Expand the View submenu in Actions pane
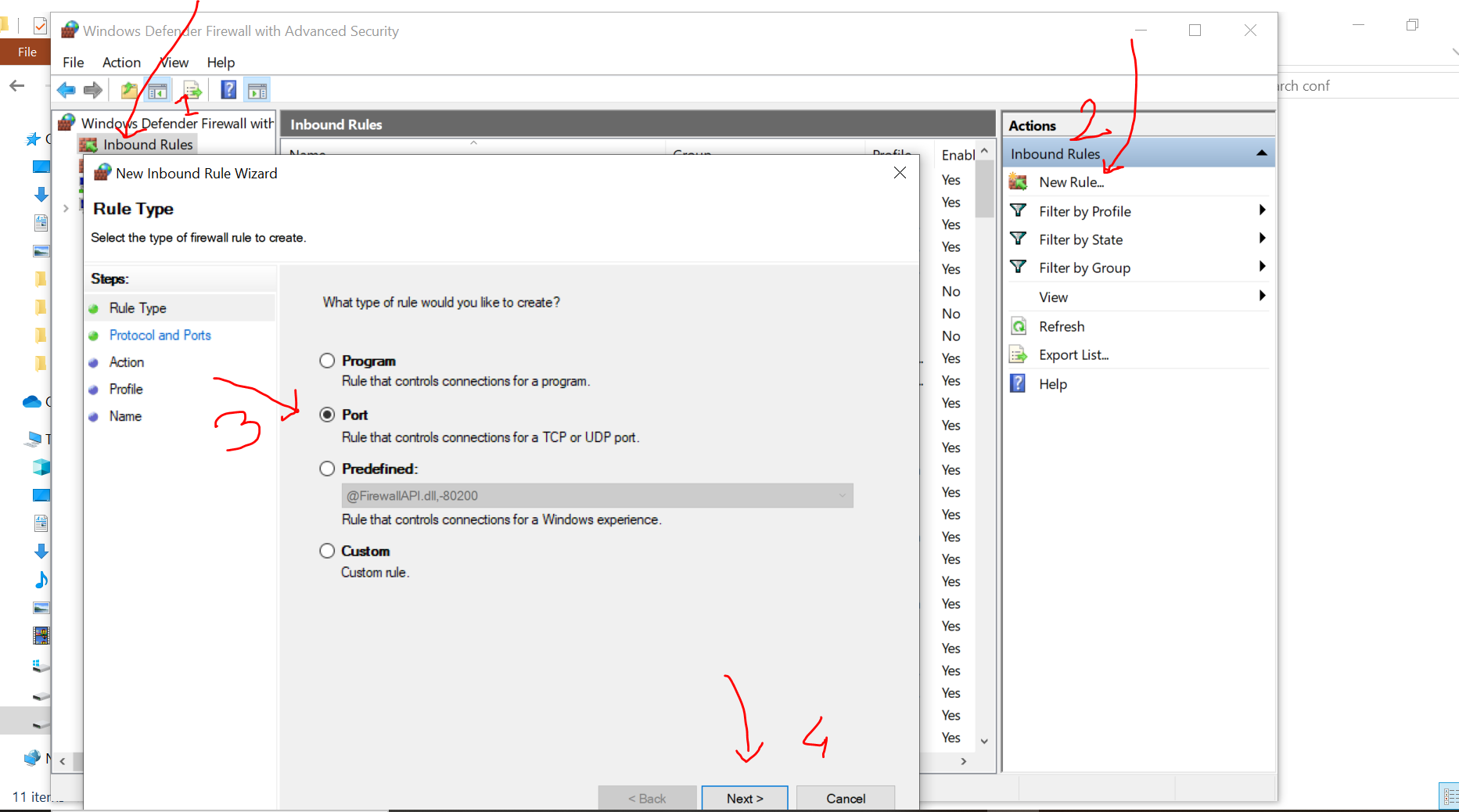Screen dimensions: 1459x812 (1262, 295)
